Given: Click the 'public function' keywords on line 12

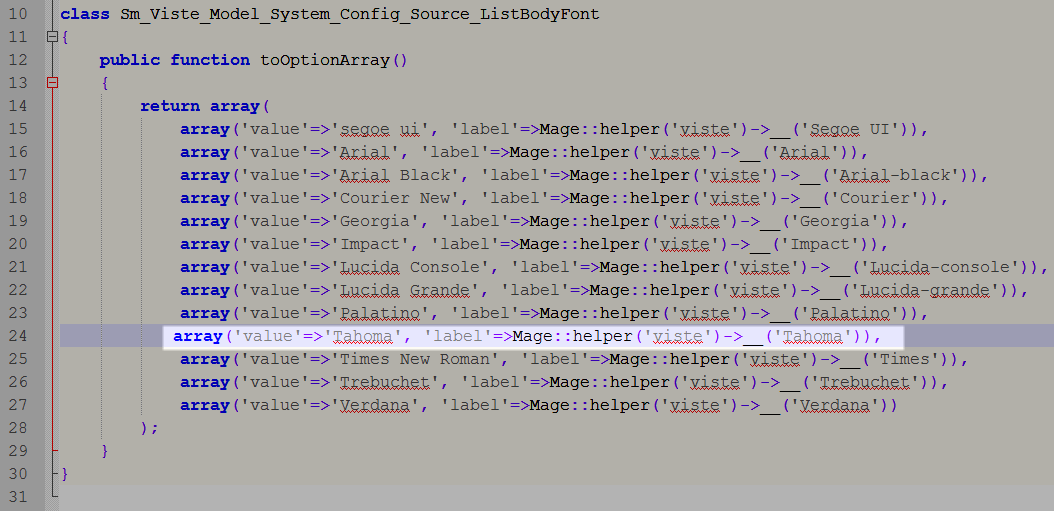Looking at the screenshot, I should [175, 60].
